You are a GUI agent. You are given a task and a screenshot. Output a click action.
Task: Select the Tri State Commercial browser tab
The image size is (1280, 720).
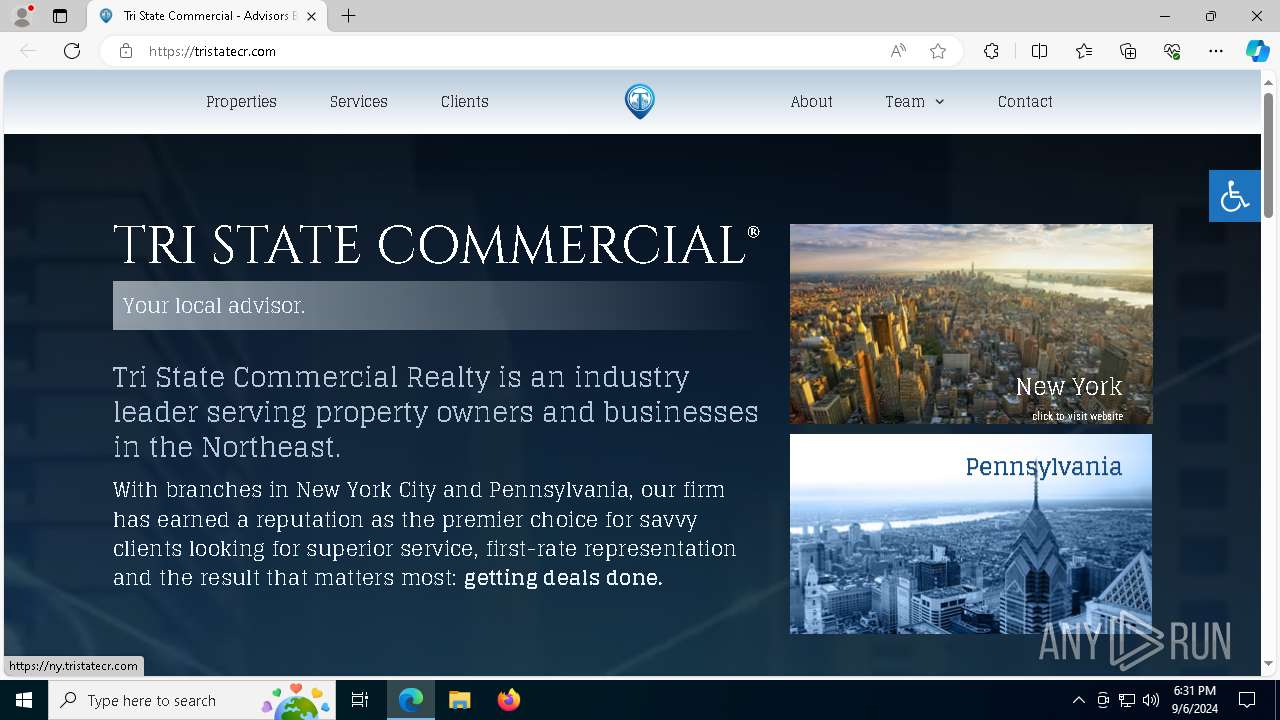coord(208,16)
